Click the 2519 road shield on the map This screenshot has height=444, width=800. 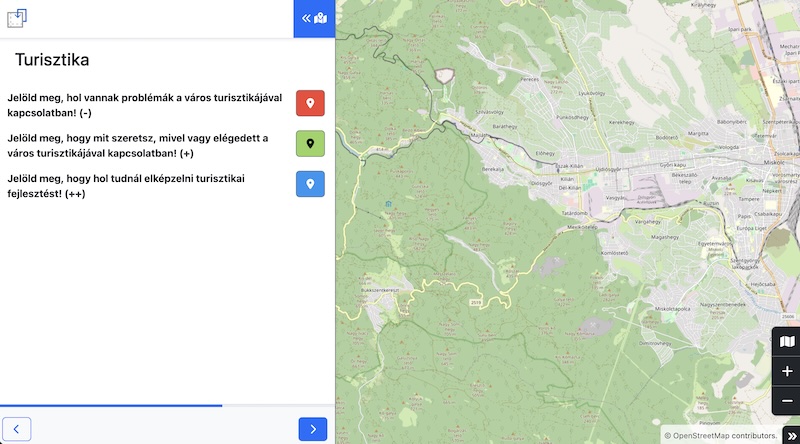point(476,303)
